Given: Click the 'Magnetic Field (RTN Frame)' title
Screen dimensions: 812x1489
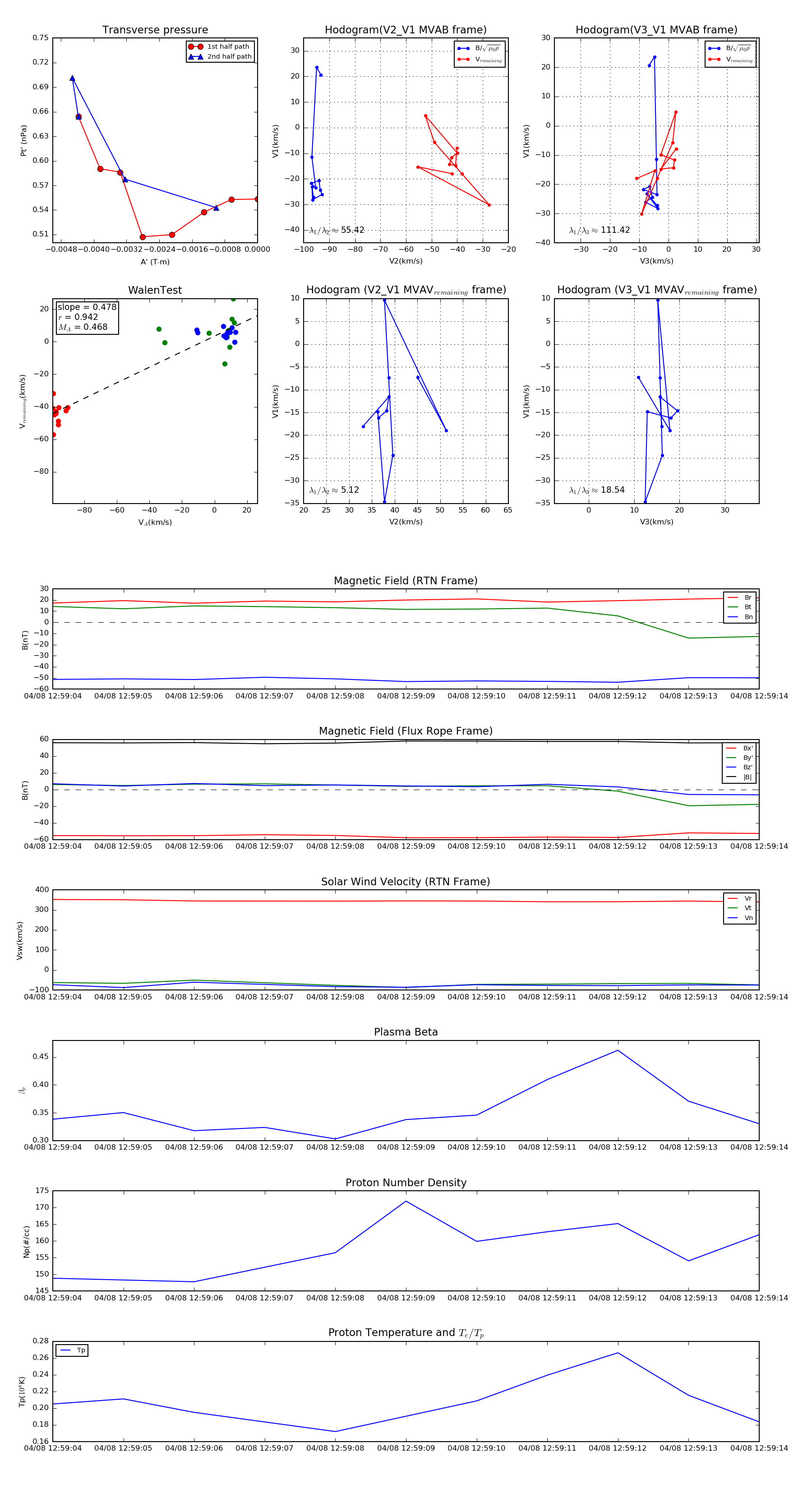Looking at the screenshot, I should tap(406, 581).
